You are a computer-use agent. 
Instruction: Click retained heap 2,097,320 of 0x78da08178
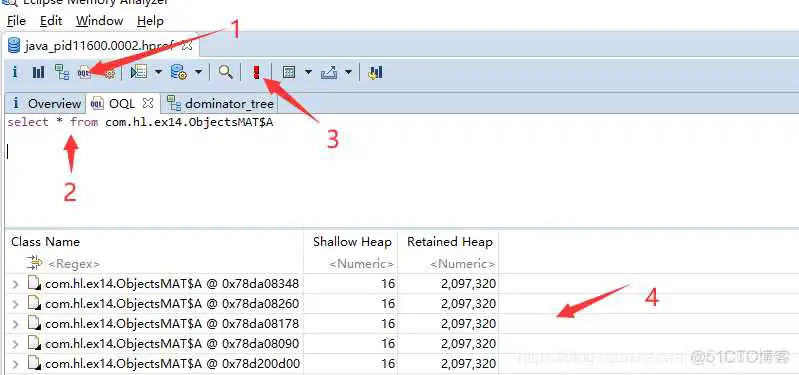[x=468, y=324]
